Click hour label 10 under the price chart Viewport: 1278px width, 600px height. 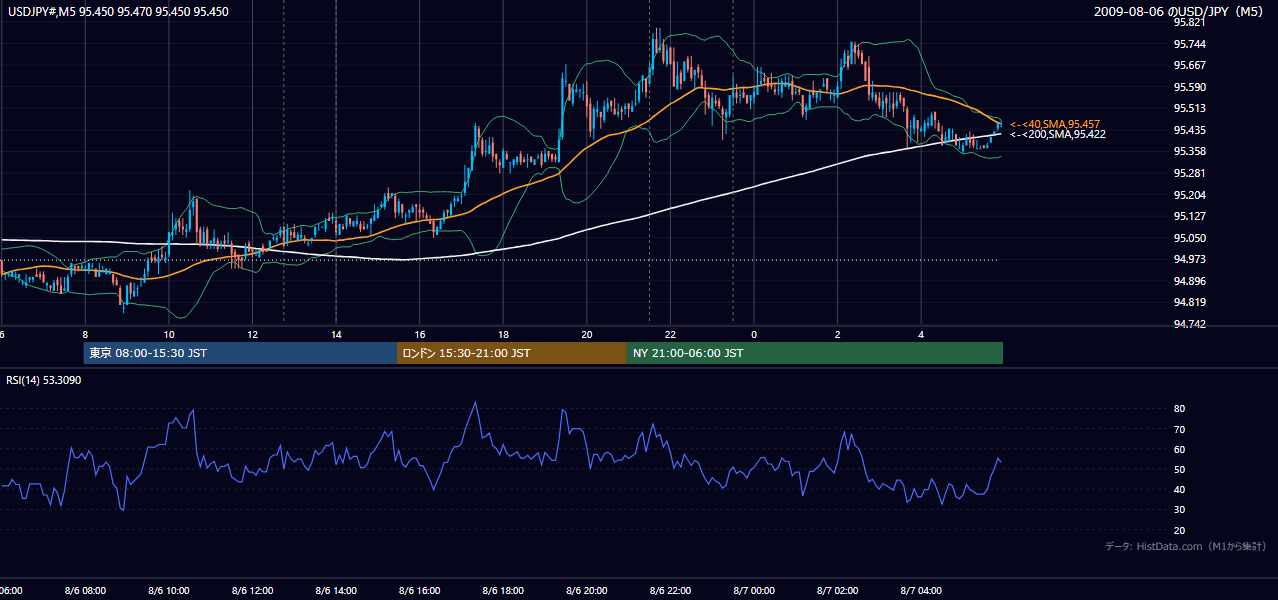point(169,335)
